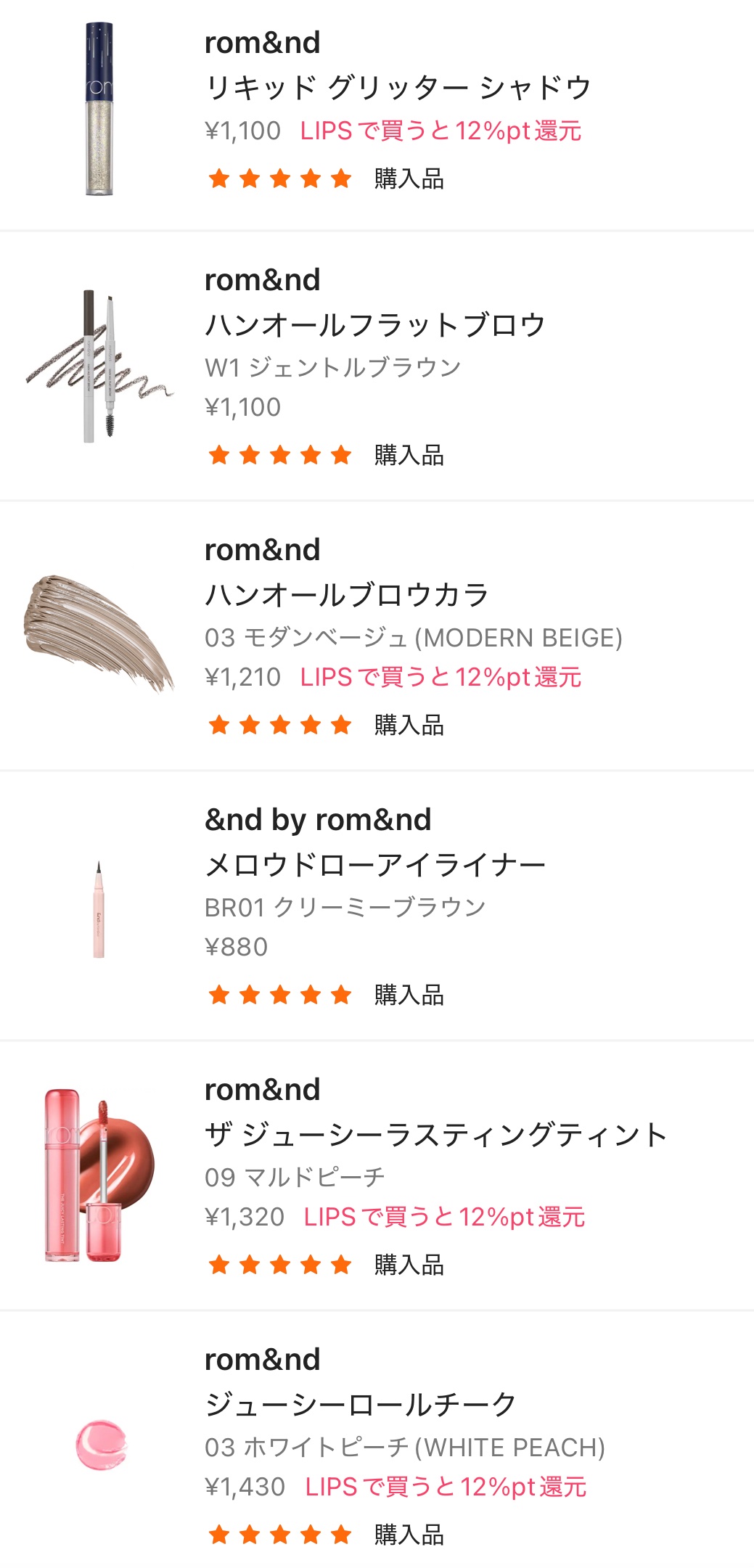Screen dimensions: 754x1568
Task: Tap 購入品 label on the Juicy Roll Cheek
Action: tap(409, 1535)
